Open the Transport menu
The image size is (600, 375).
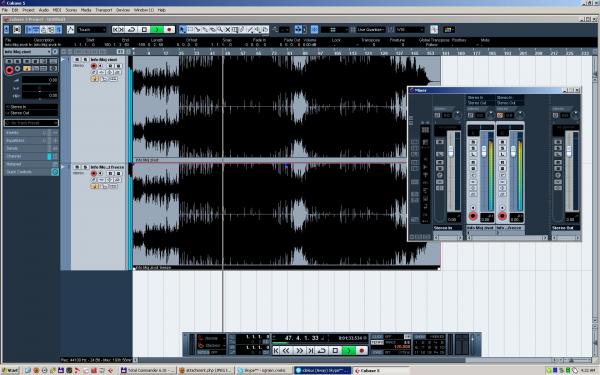[x=104, y=10]
